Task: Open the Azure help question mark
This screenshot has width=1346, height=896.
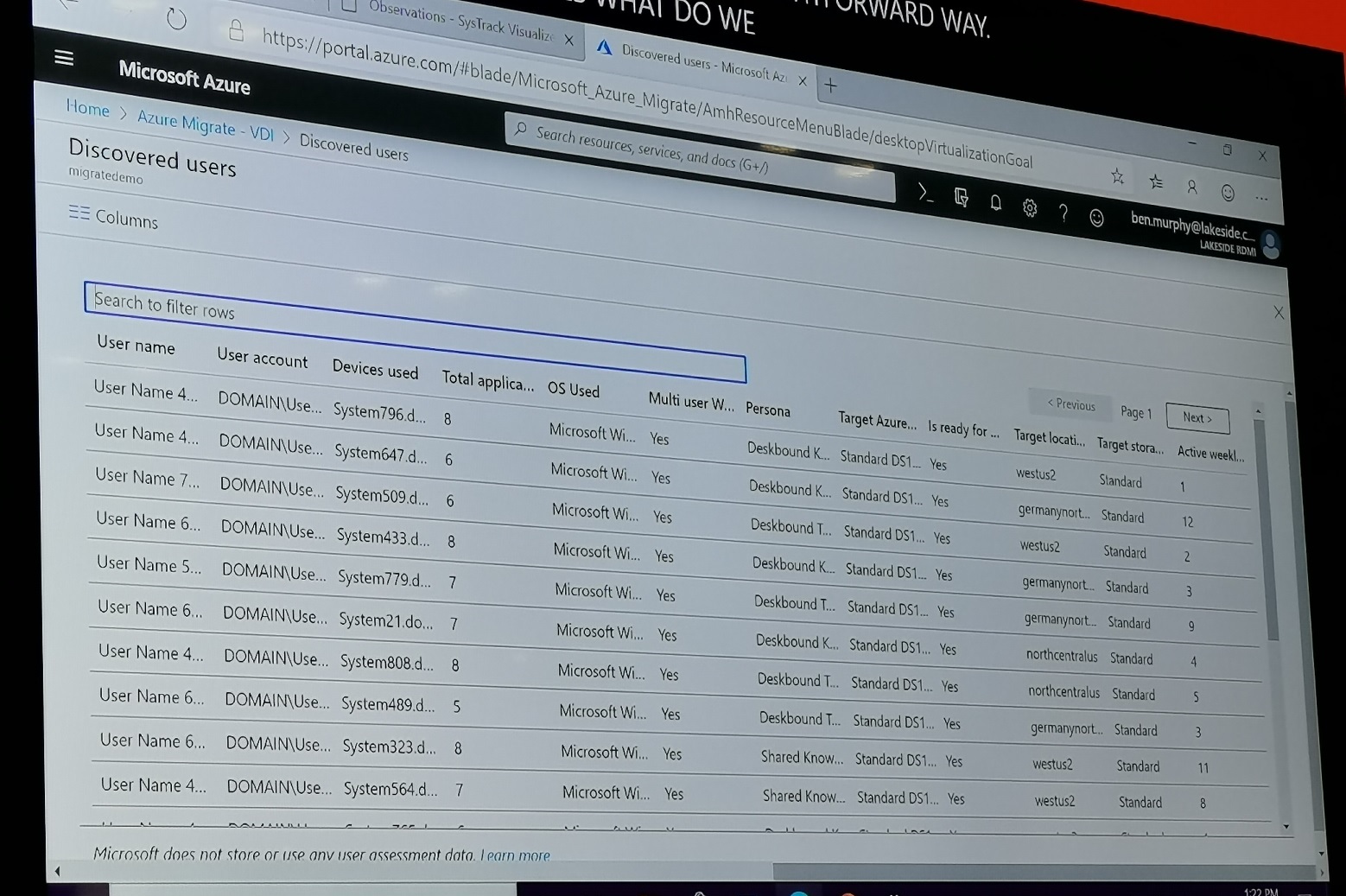Action: pos(1063,213)
